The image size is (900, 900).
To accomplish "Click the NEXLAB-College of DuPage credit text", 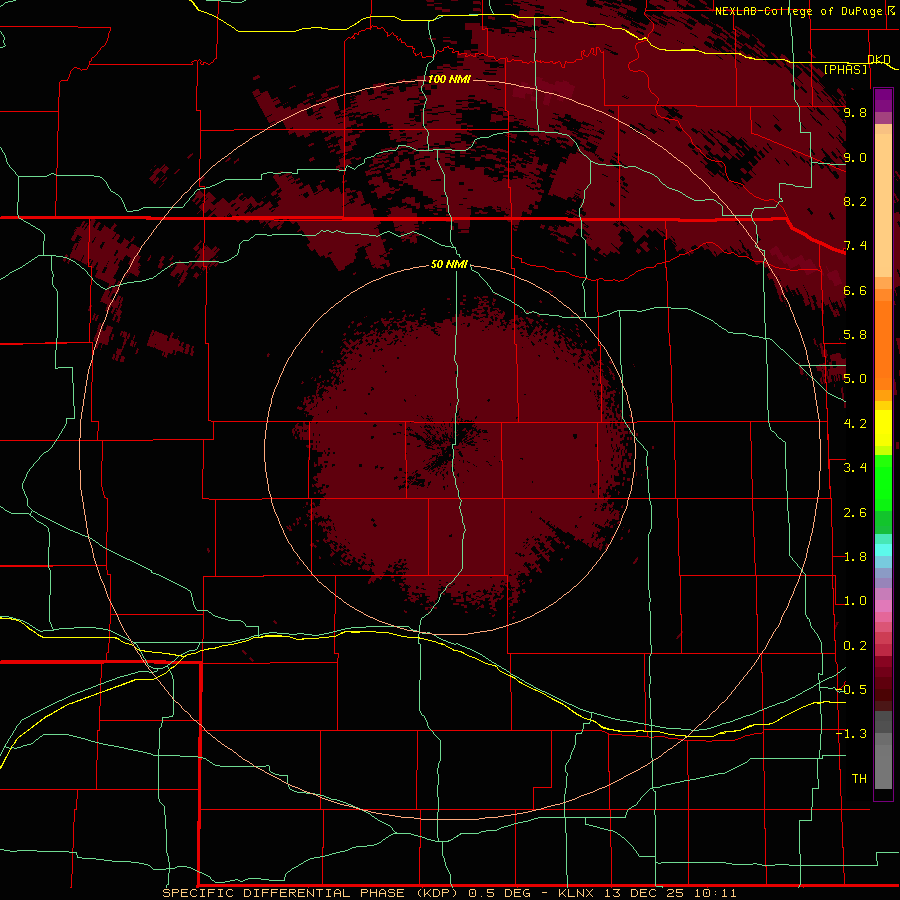I will click(x=798, y=11).
